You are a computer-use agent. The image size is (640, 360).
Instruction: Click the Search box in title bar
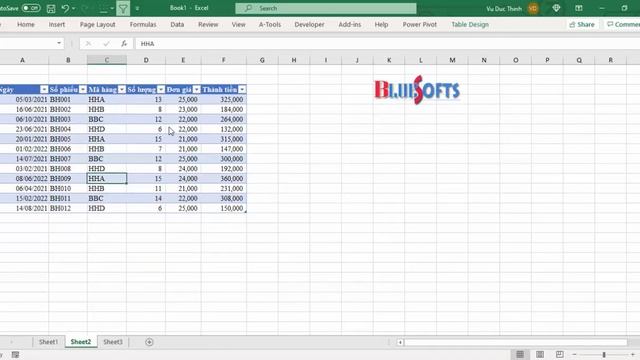click(326, 8)
